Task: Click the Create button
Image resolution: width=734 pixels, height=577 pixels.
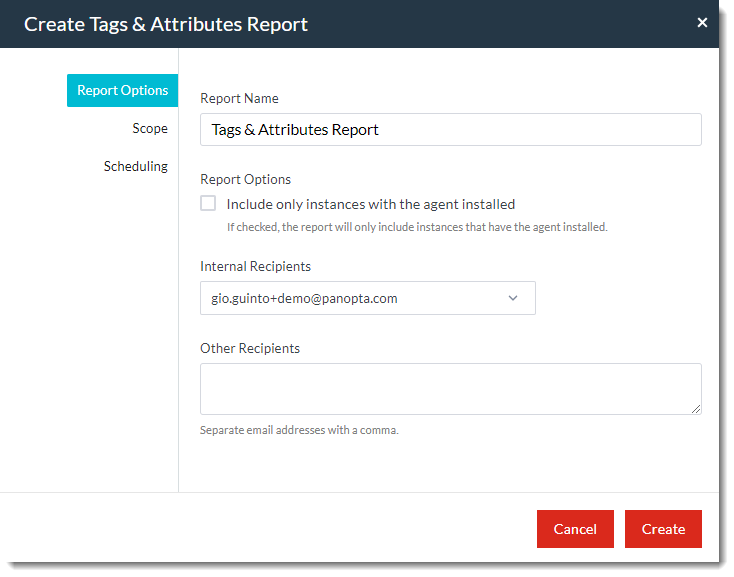Action: coord(663,529)
